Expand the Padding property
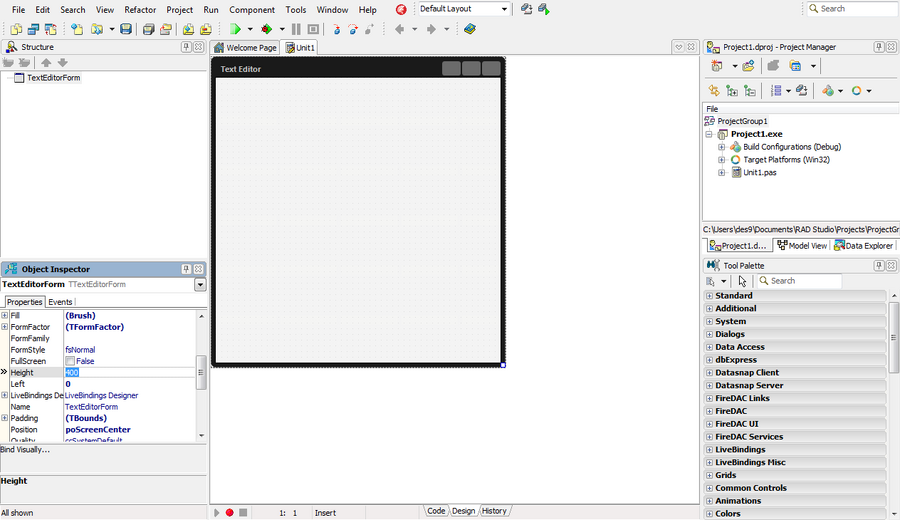Image resolution: width=900 pixels, height=520 pixels. (x=5, y=418)
